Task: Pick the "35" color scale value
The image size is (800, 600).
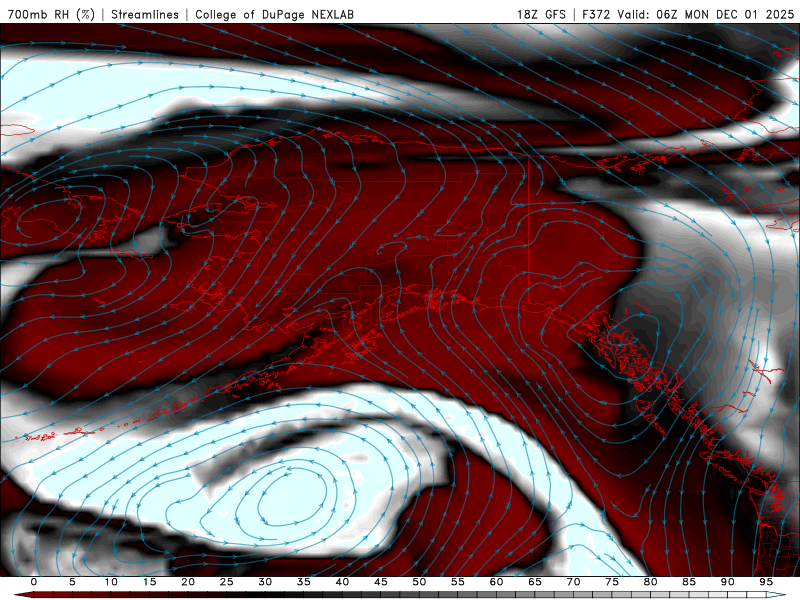Action: point(304,582)
